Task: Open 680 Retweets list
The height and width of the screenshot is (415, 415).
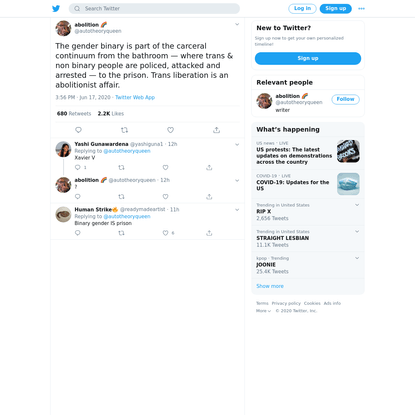Action: coord(74,113)
